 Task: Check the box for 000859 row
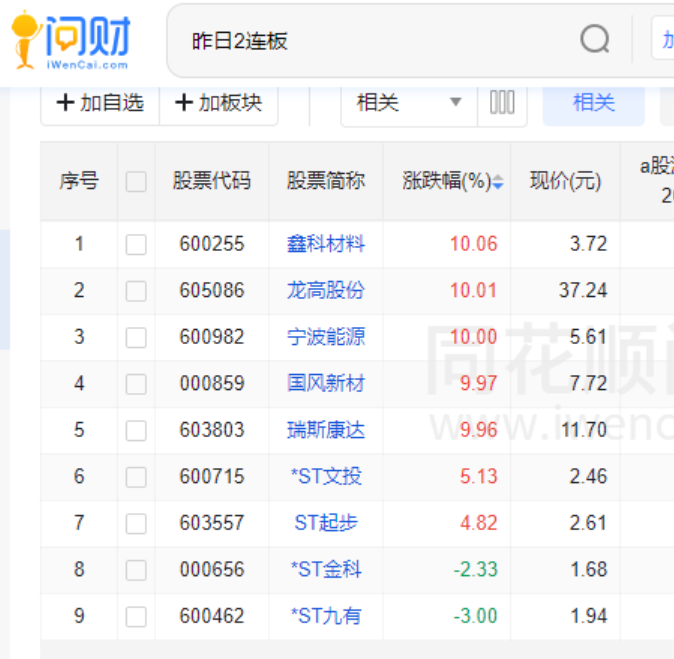[136, 384]
